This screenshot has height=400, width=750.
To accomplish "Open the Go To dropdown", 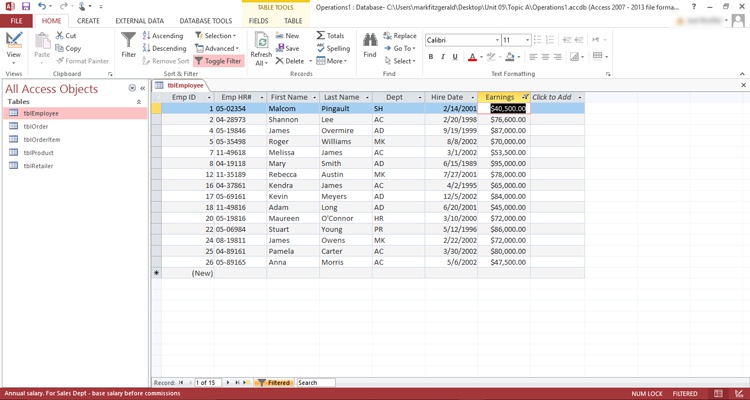I will 400,48.
